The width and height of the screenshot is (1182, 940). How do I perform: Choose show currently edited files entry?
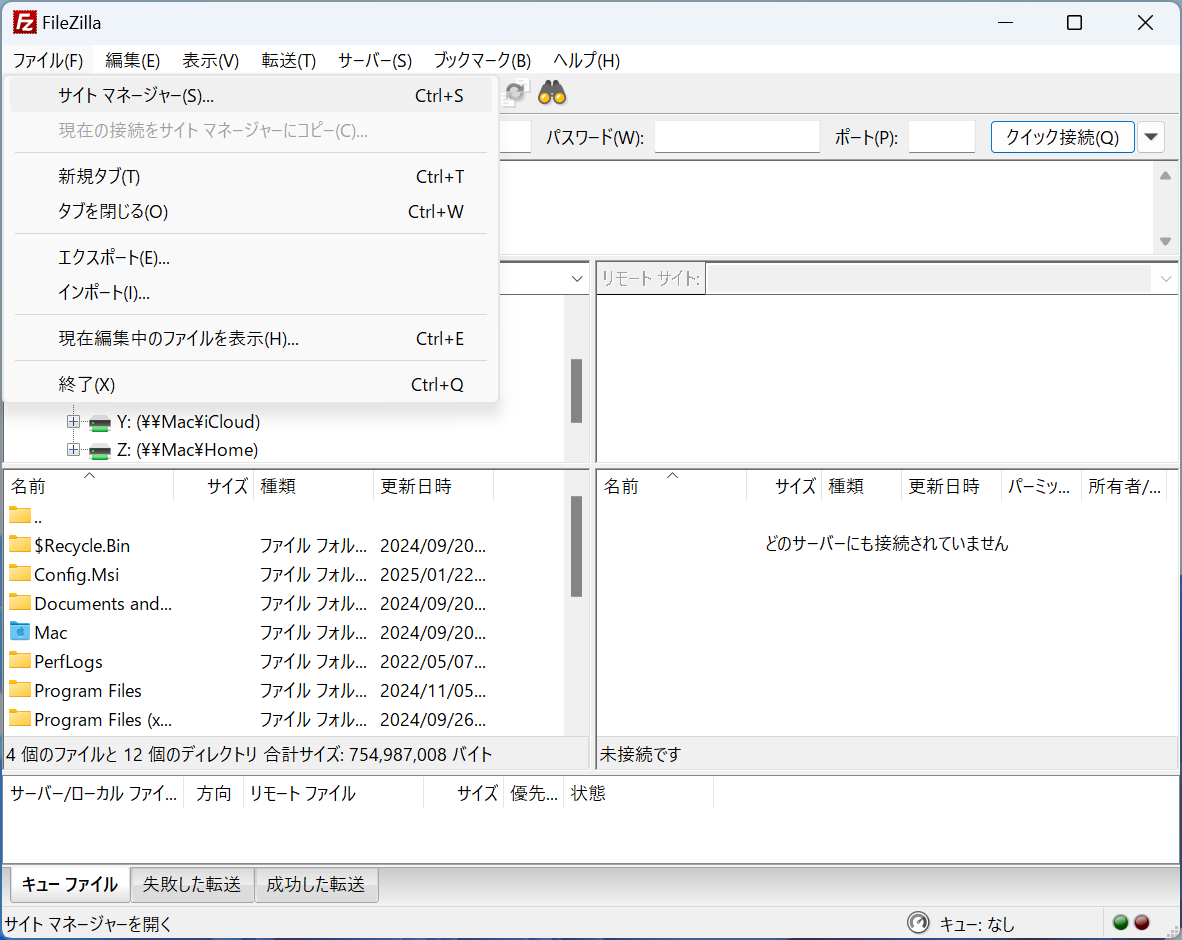[x=250, y=339]
